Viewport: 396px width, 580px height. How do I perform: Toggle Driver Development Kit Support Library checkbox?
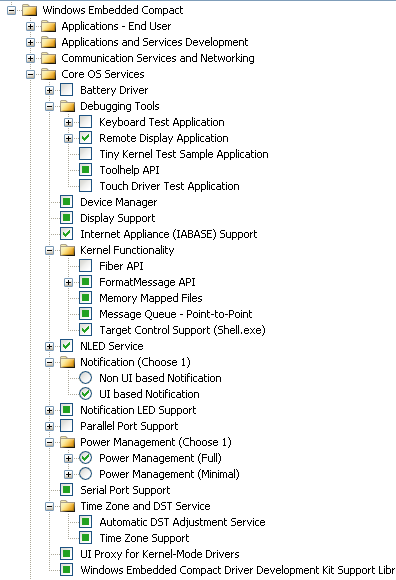(67, 569)
